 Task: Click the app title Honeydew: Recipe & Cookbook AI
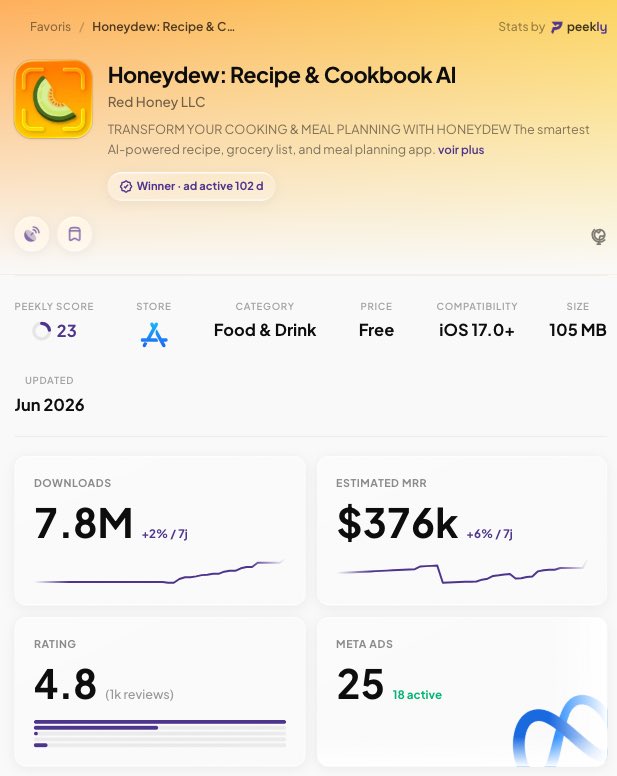point(282,75)
